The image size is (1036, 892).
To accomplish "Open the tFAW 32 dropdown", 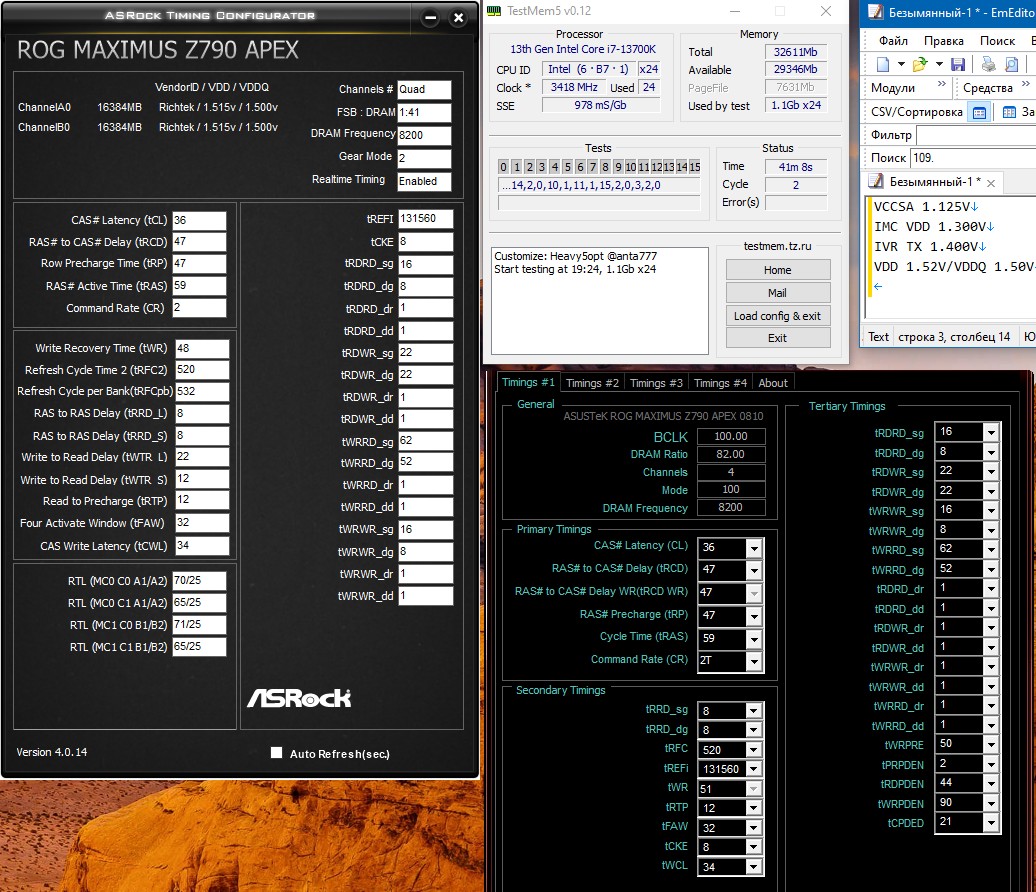I will pyautogui.click(x=753, y=828).
